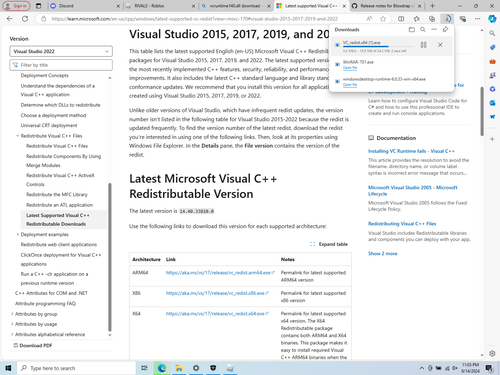Add this page to favorites

[x=383, y=19]
